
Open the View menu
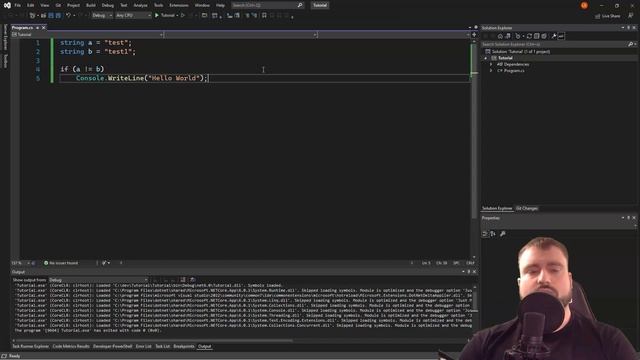point(44,5)
